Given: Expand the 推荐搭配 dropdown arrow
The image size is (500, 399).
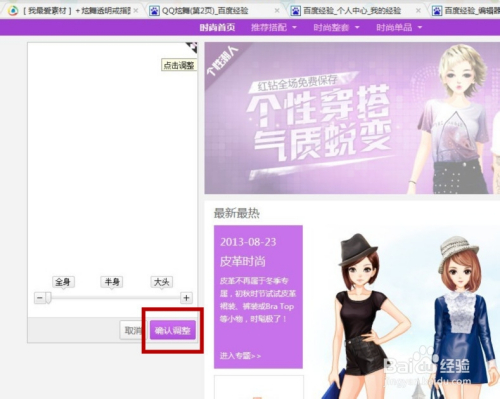Looking at the screenshot, I should click(294, 27).
